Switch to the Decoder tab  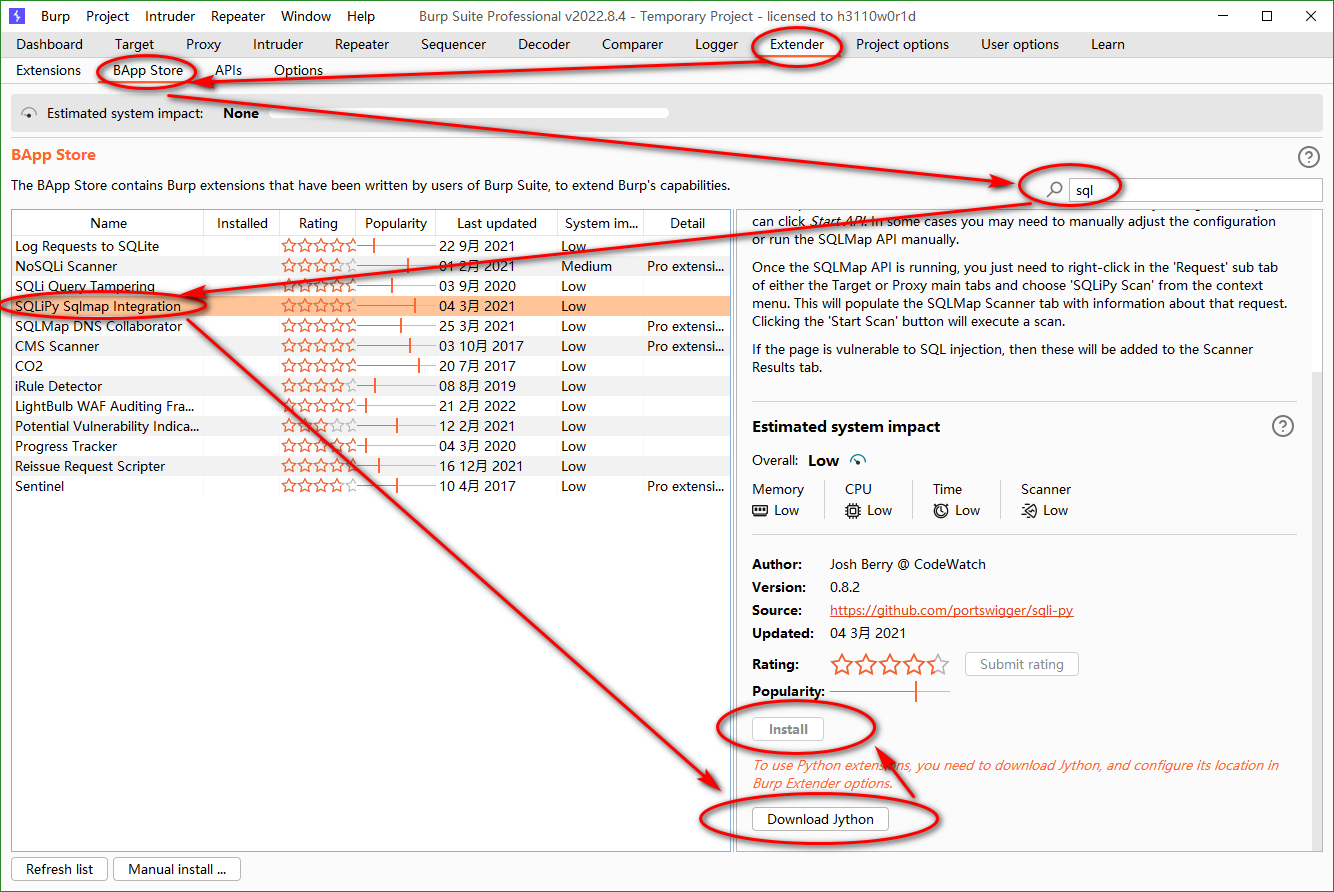point(544,44)
